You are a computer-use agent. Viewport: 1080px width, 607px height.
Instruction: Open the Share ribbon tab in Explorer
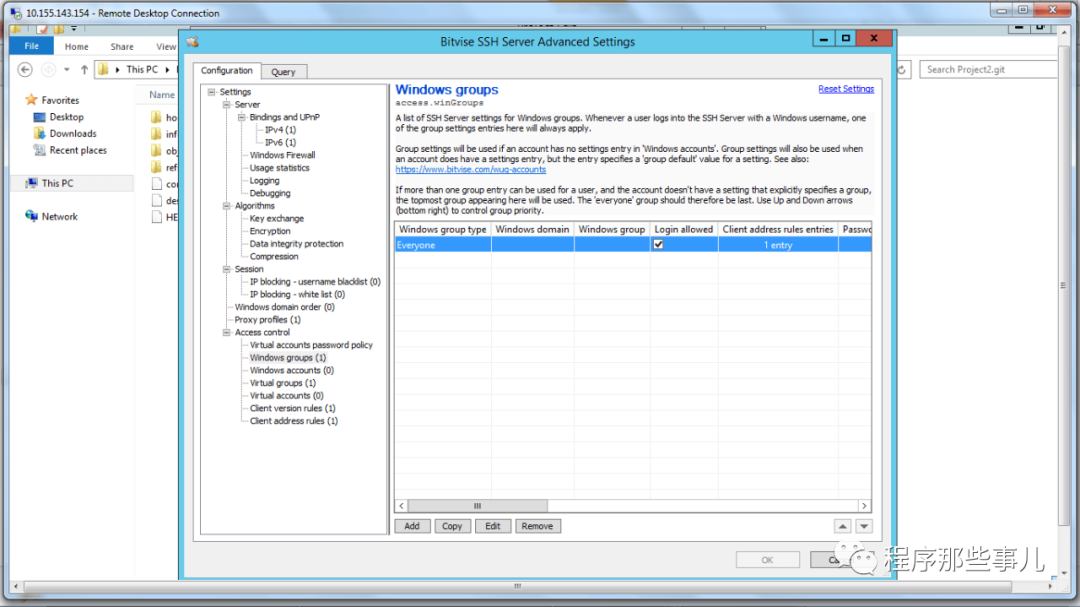[x=122, y=47]
